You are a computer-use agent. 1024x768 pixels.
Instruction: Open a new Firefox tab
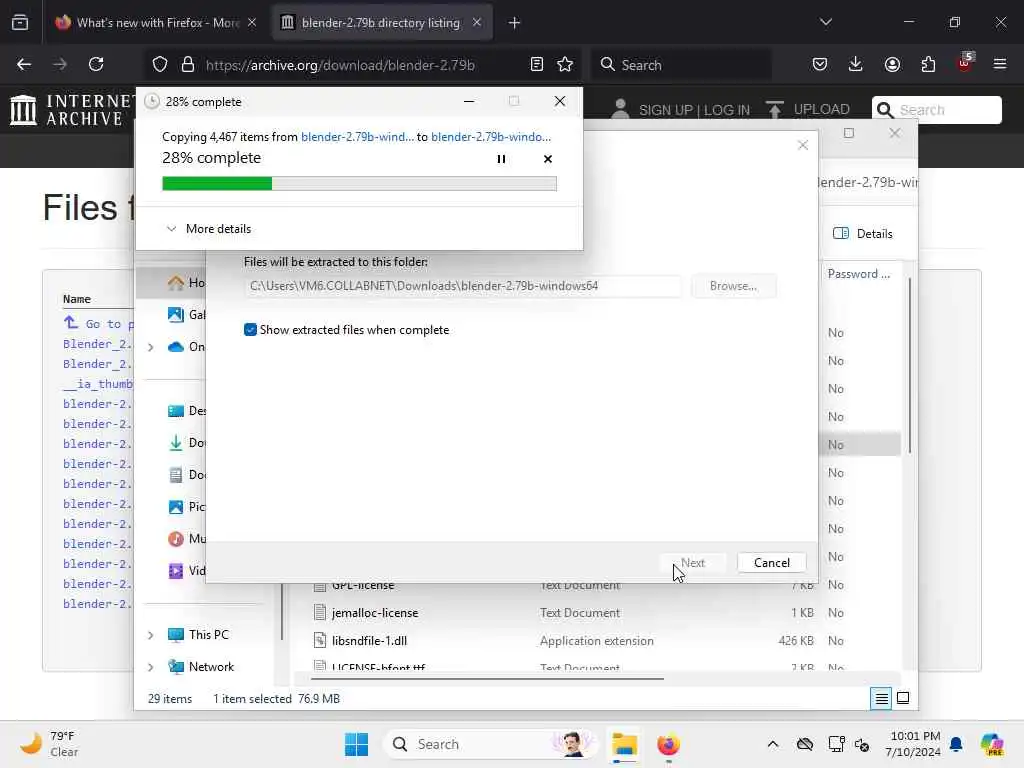point(515,23)
